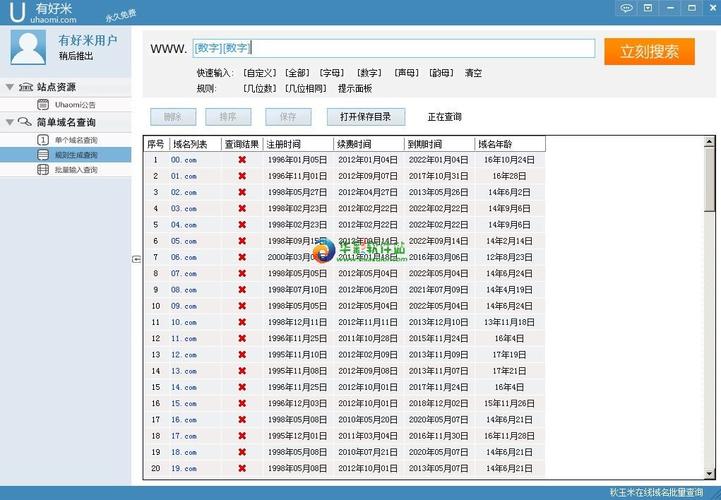Open the title bar dropdown menu icon
This screenshot has height=500, width=721.
(x=648, y=8)
